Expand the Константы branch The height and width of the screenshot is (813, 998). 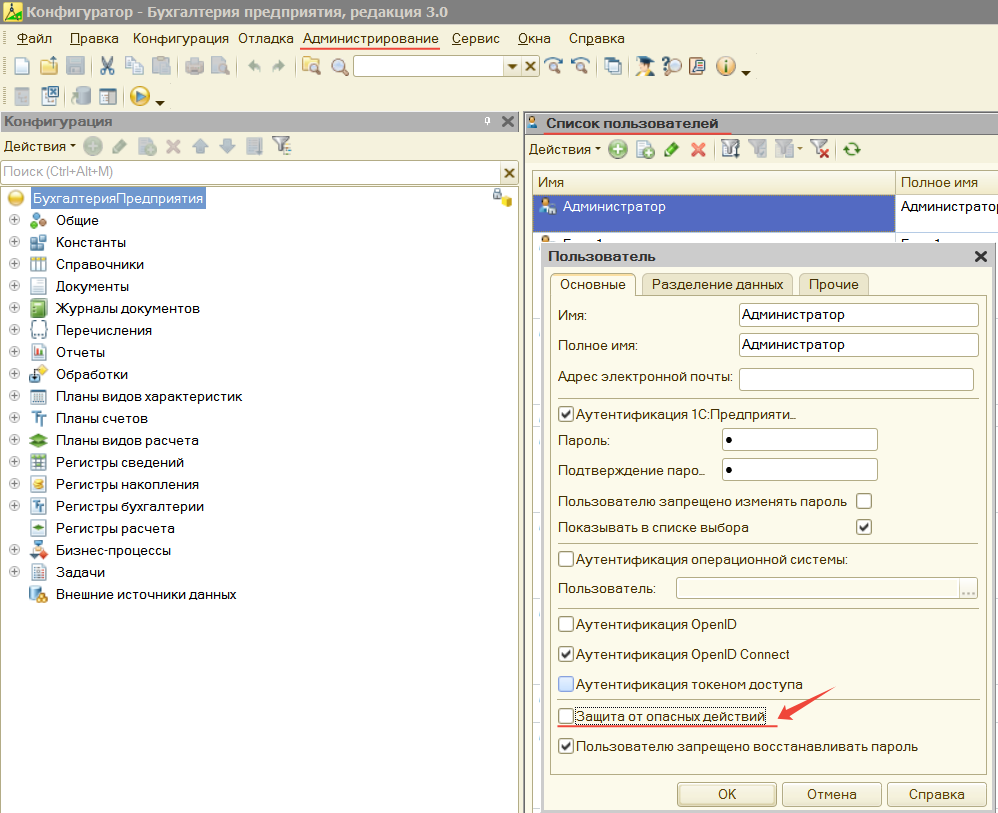coord(15,242)
